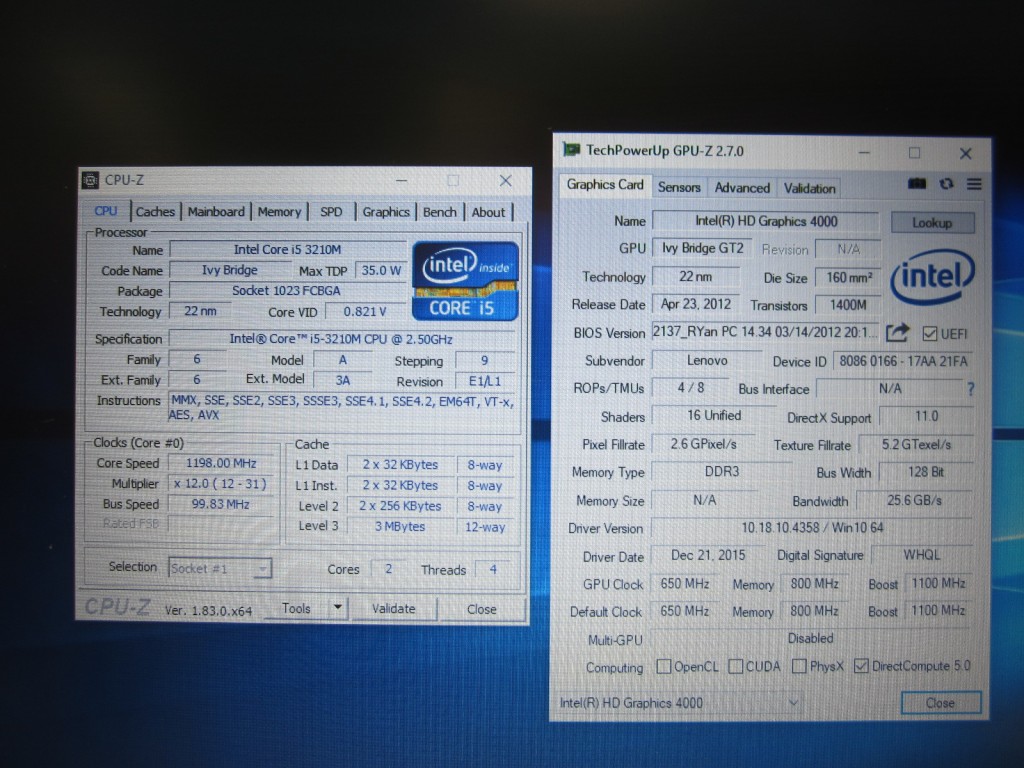Click the Tools button in CPU-Z
The width and height of the screenshot is (1024, 768).
click(x=296, y=608)
